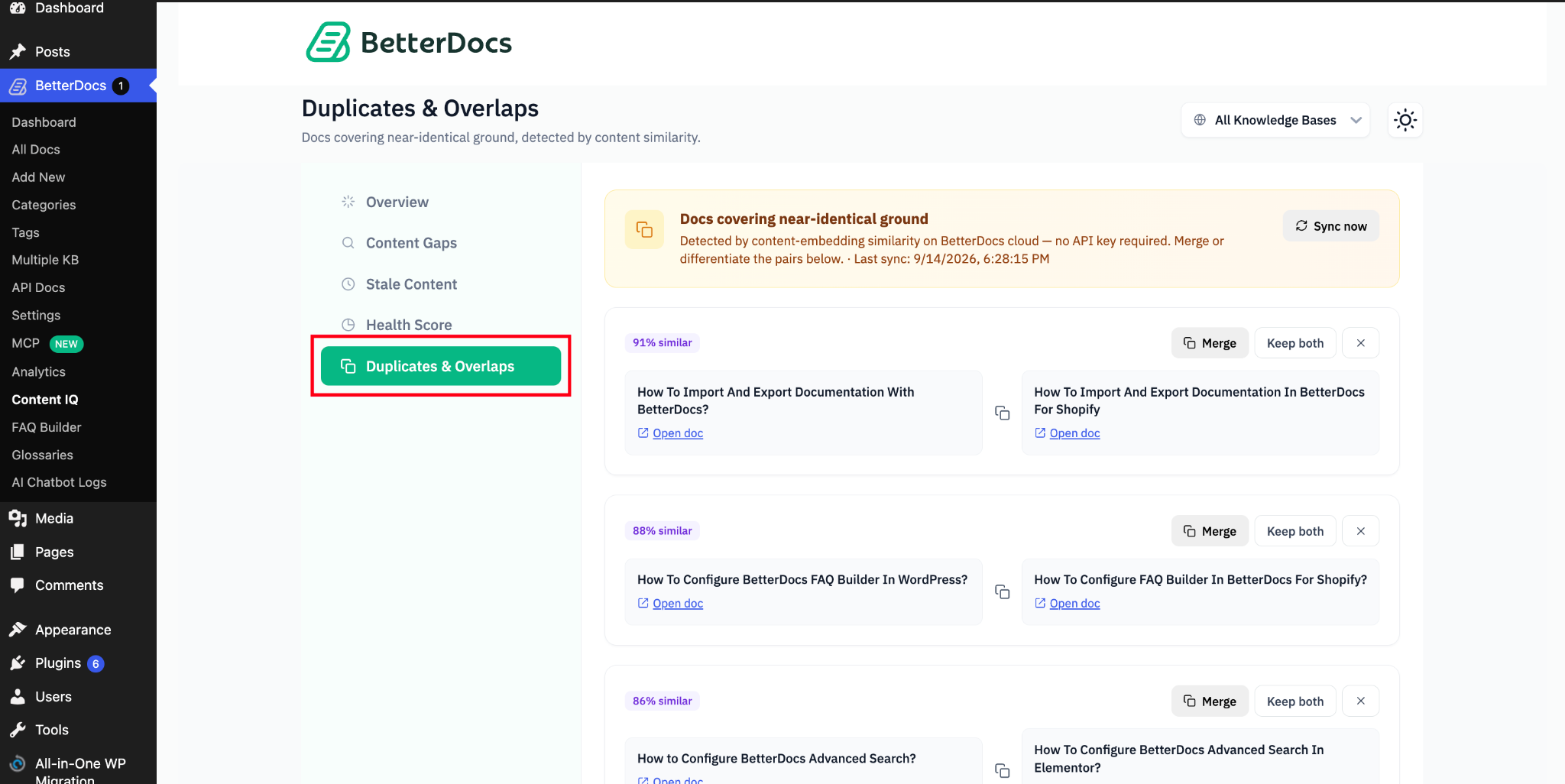Open doc for FAQ Builder For Shopify

pyautogui.click(x=1067, y=604)
